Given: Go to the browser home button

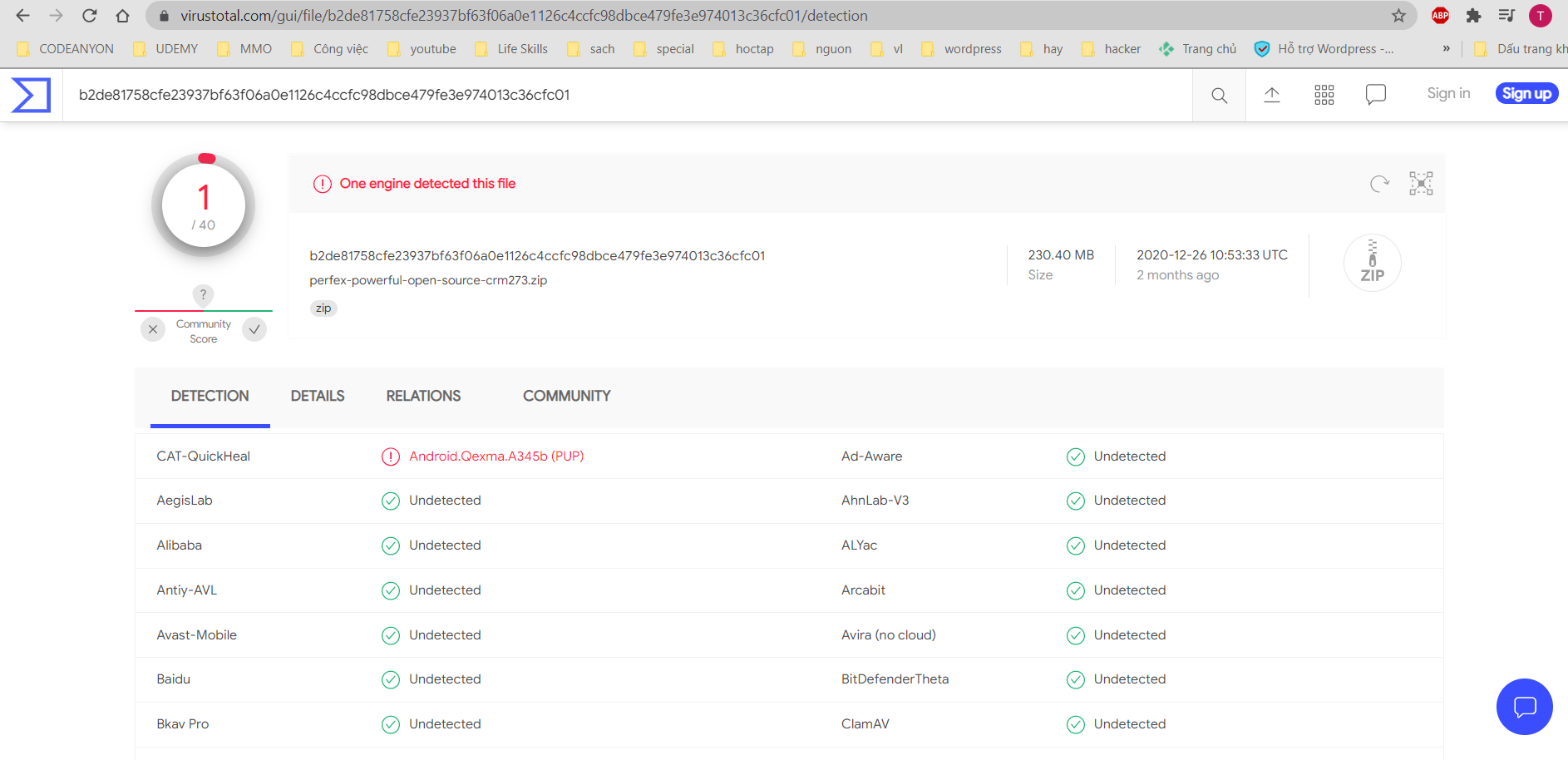Looking at the screenshot, I should coord(122,16).
